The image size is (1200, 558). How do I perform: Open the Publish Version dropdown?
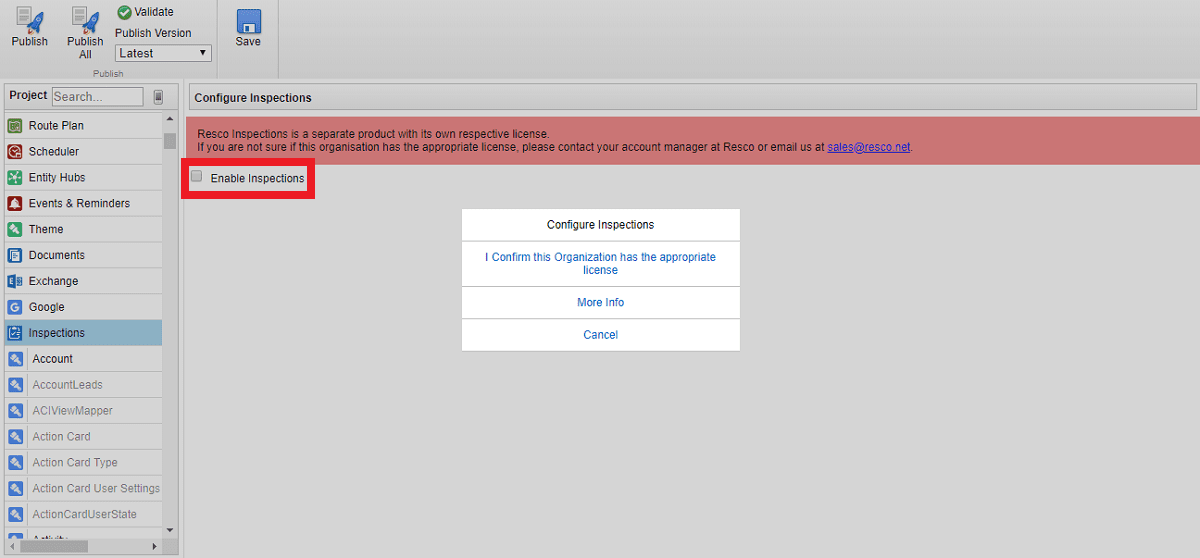pos(163,53)
